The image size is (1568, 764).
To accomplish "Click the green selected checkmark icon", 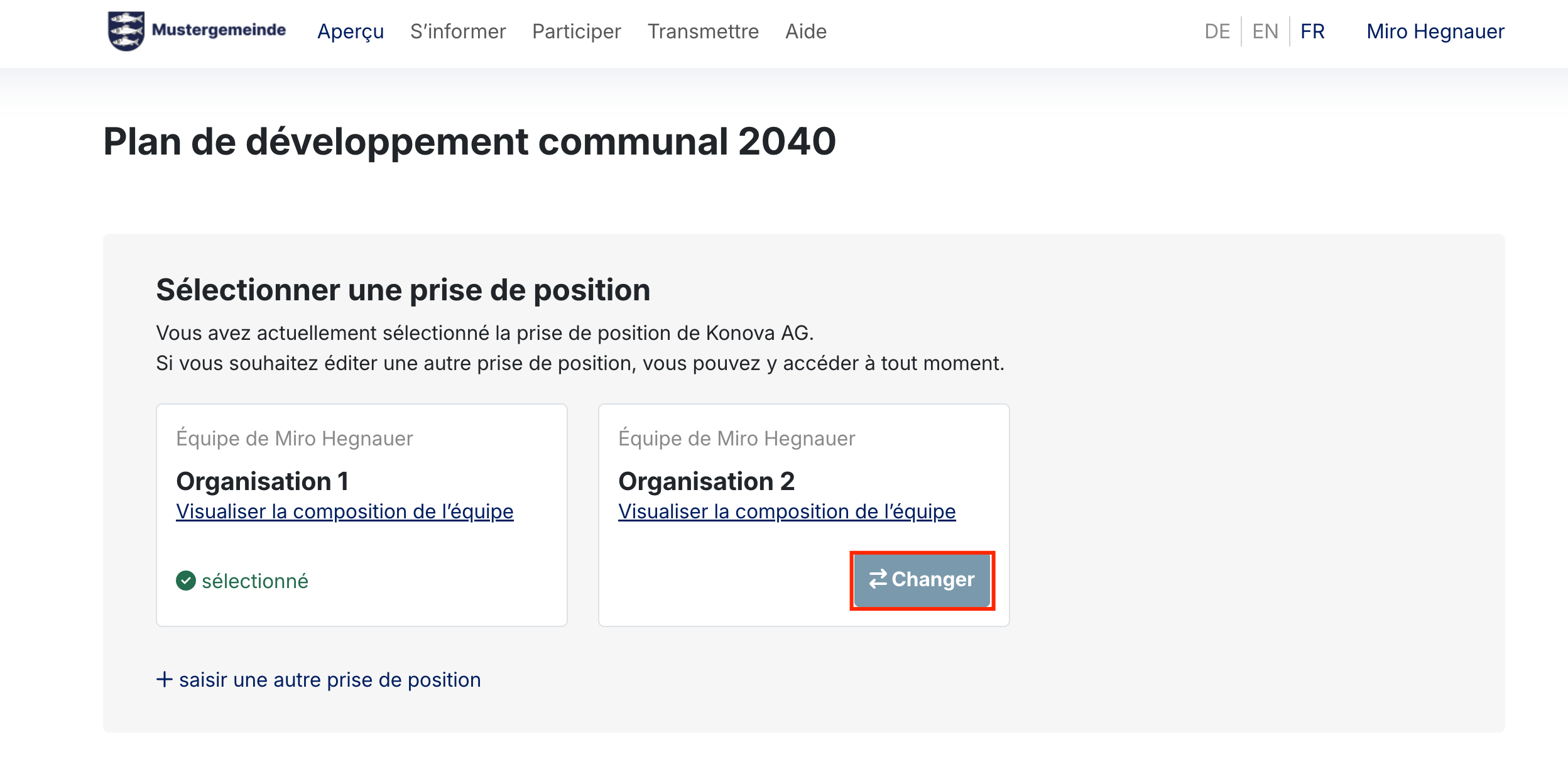I will pyautogui.click(x=186, y=581).
